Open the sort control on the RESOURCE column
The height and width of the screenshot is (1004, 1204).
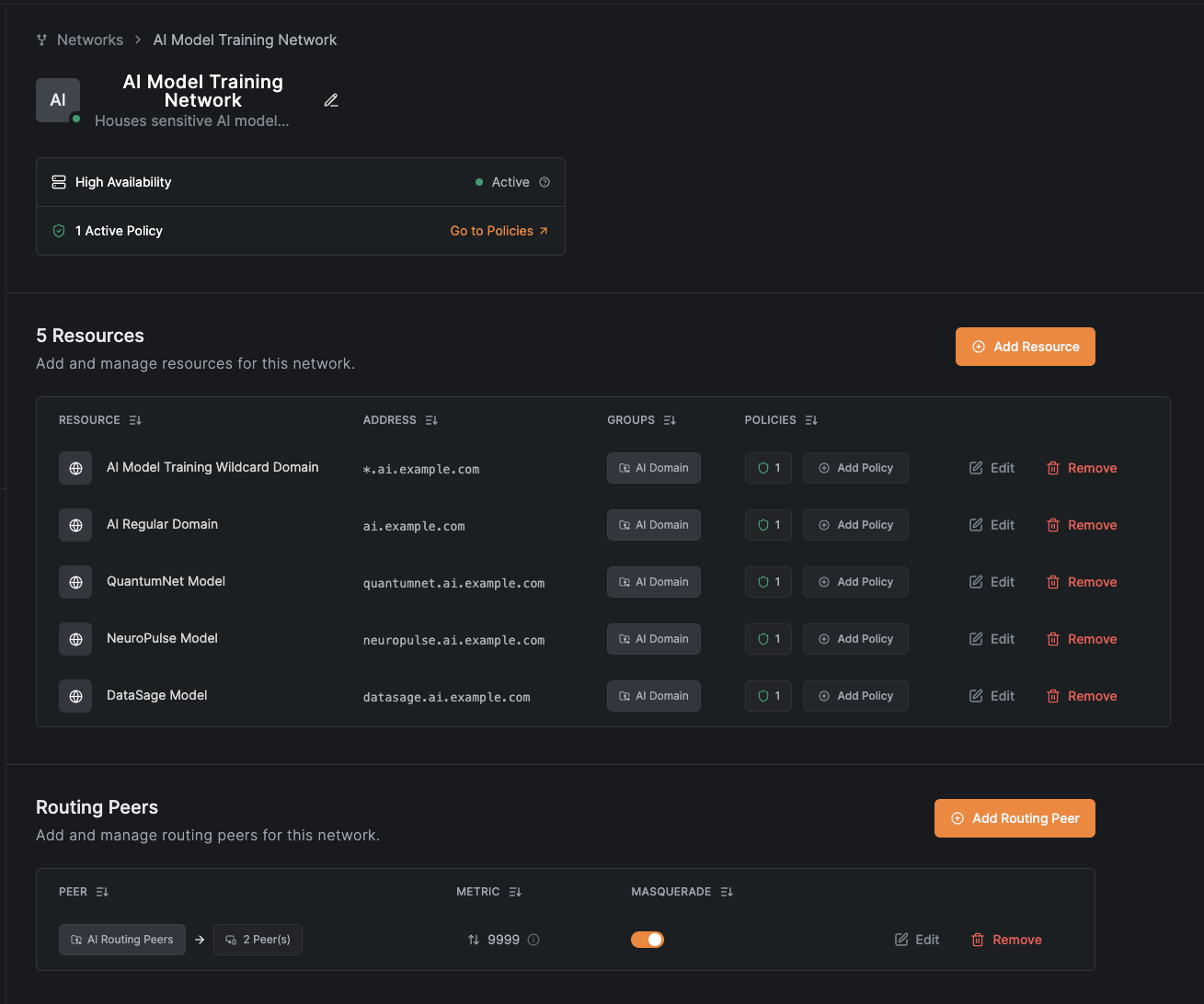tap(134, 419)
